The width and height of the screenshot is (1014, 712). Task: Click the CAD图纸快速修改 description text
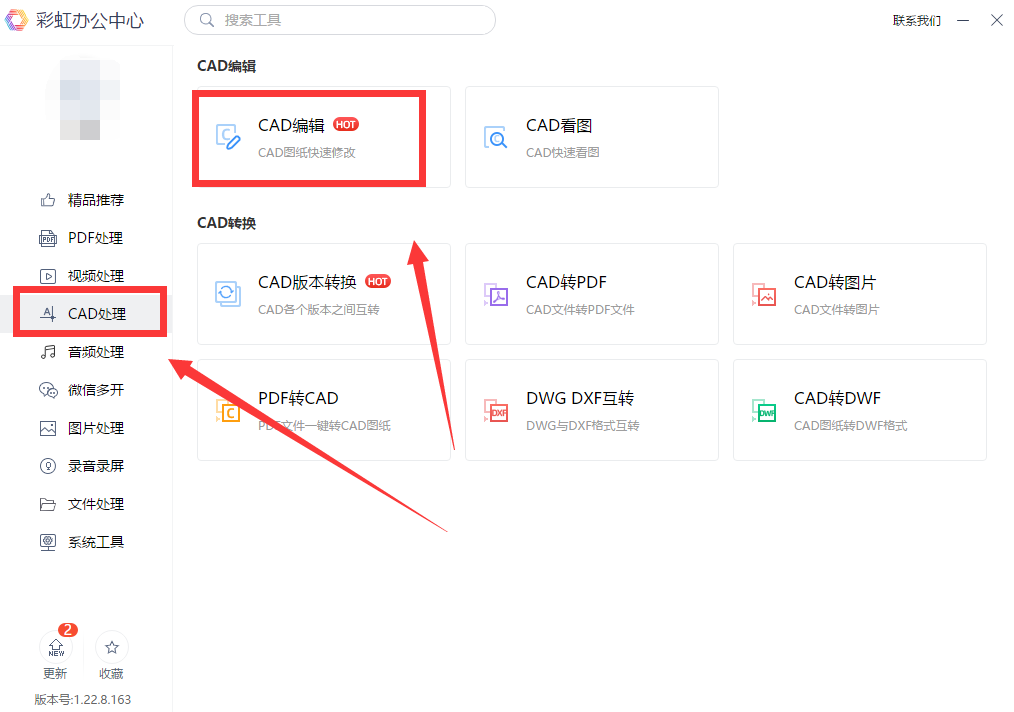307,153
